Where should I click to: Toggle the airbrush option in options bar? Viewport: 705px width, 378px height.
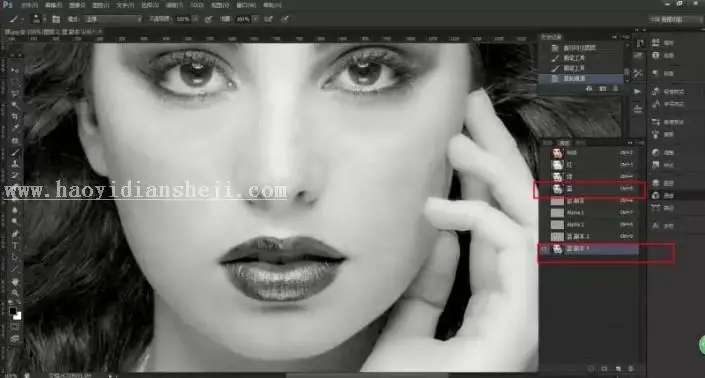(268, 19)
